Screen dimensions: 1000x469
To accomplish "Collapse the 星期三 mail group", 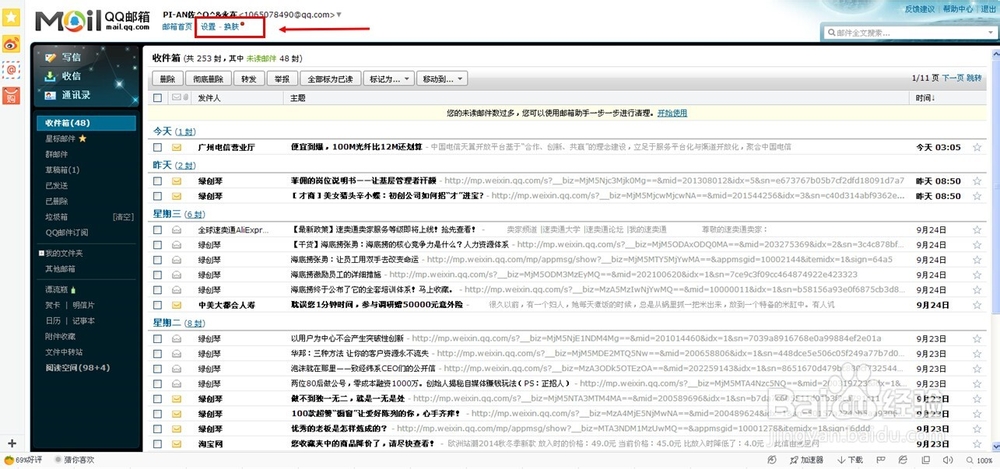I will [167, 214].
